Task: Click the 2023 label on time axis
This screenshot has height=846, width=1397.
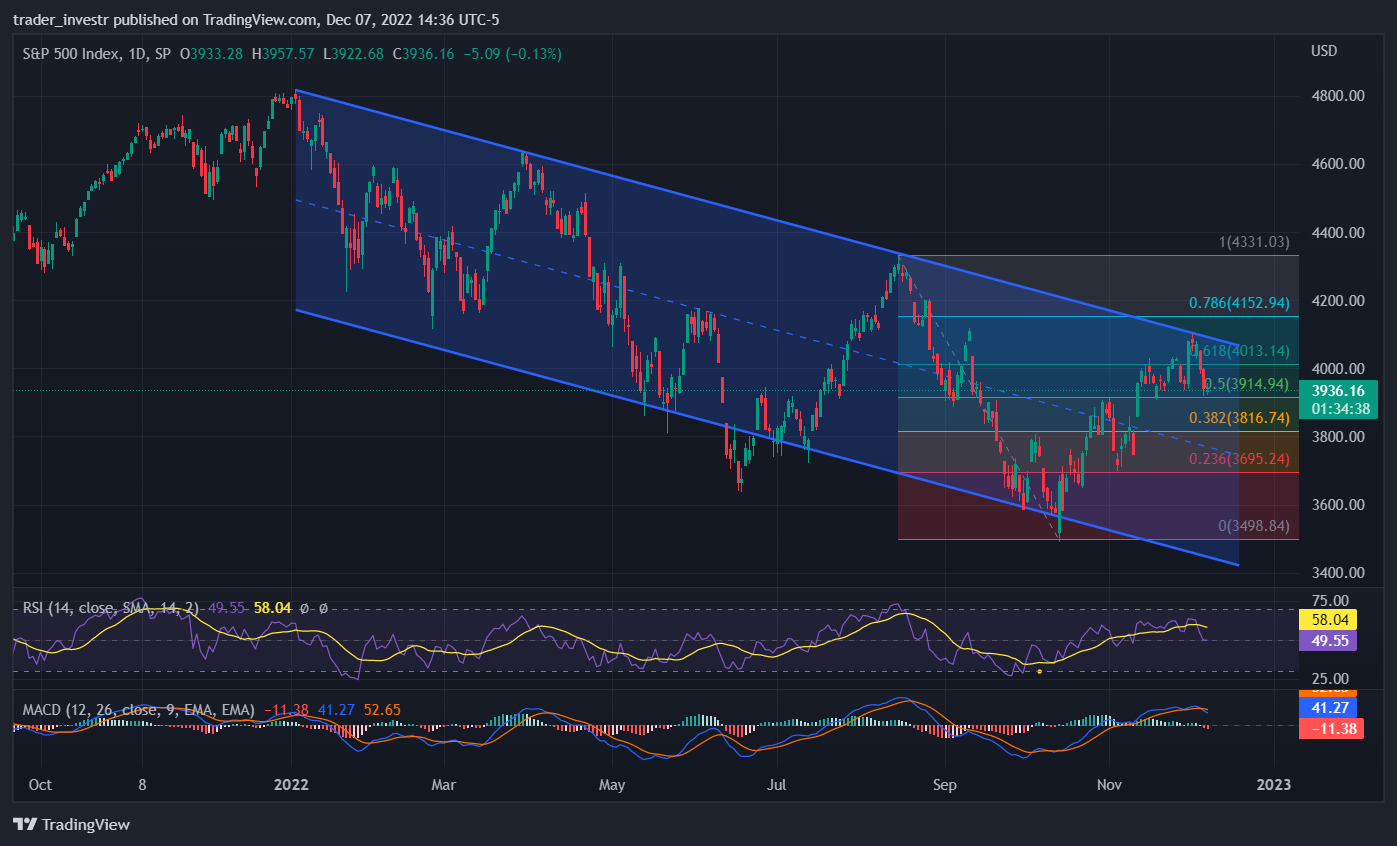Action: 1273,785
